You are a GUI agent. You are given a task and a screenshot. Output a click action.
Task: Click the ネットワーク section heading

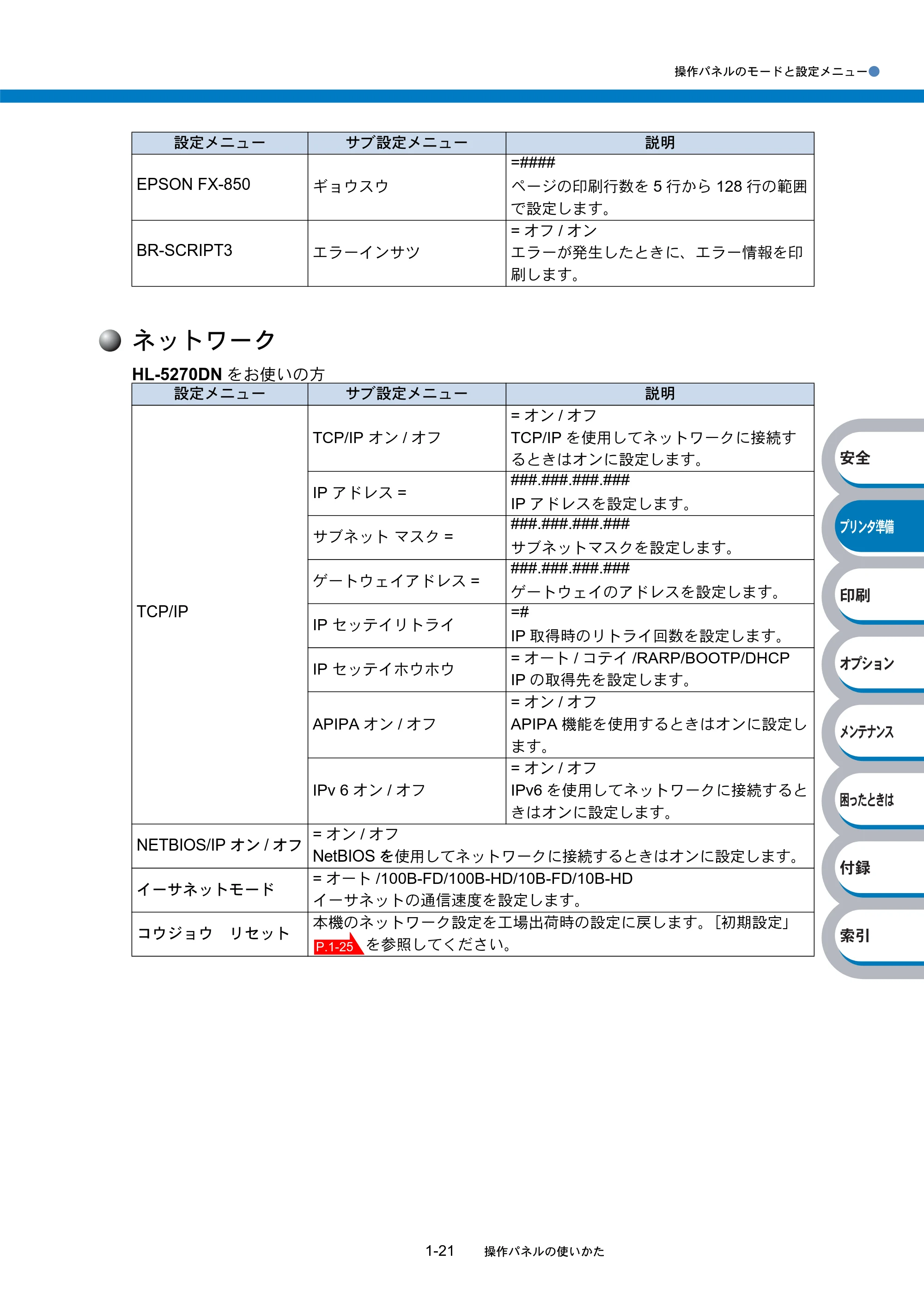(x=204, y=340)
